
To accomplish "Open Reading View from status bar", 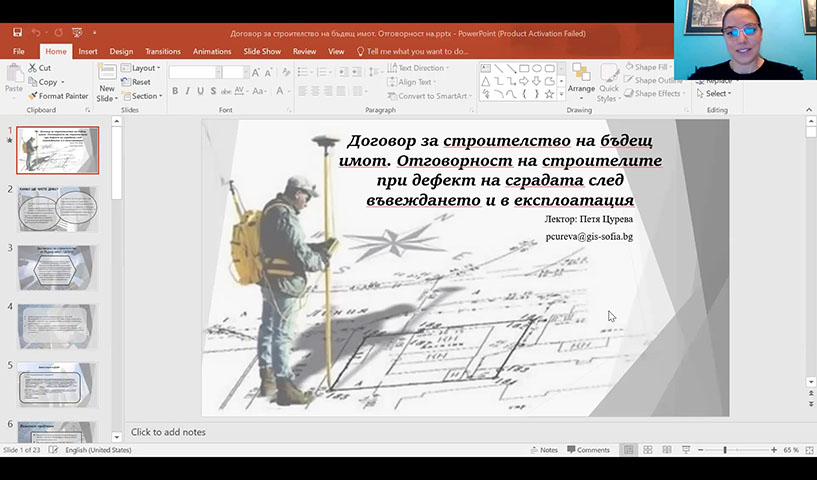I will point(667,450).
